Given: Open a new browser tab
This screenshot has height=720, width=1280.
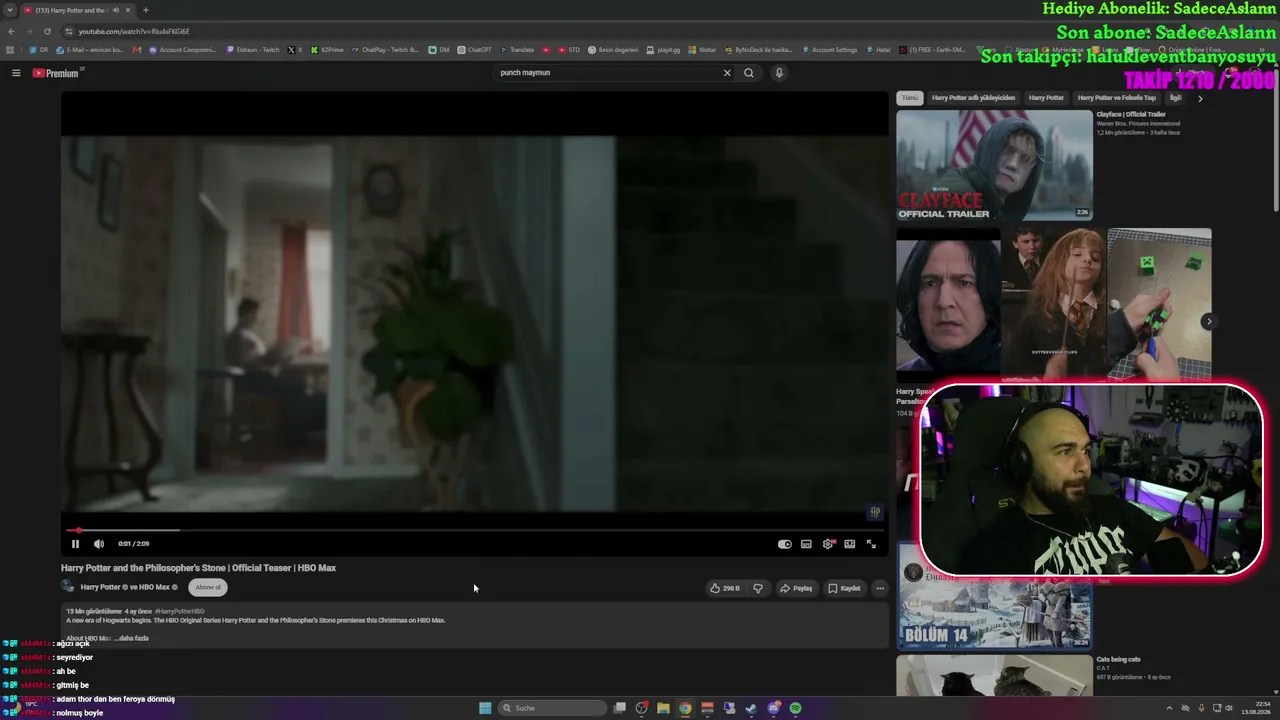Looking at the screenshot, I should pos(146,10).
